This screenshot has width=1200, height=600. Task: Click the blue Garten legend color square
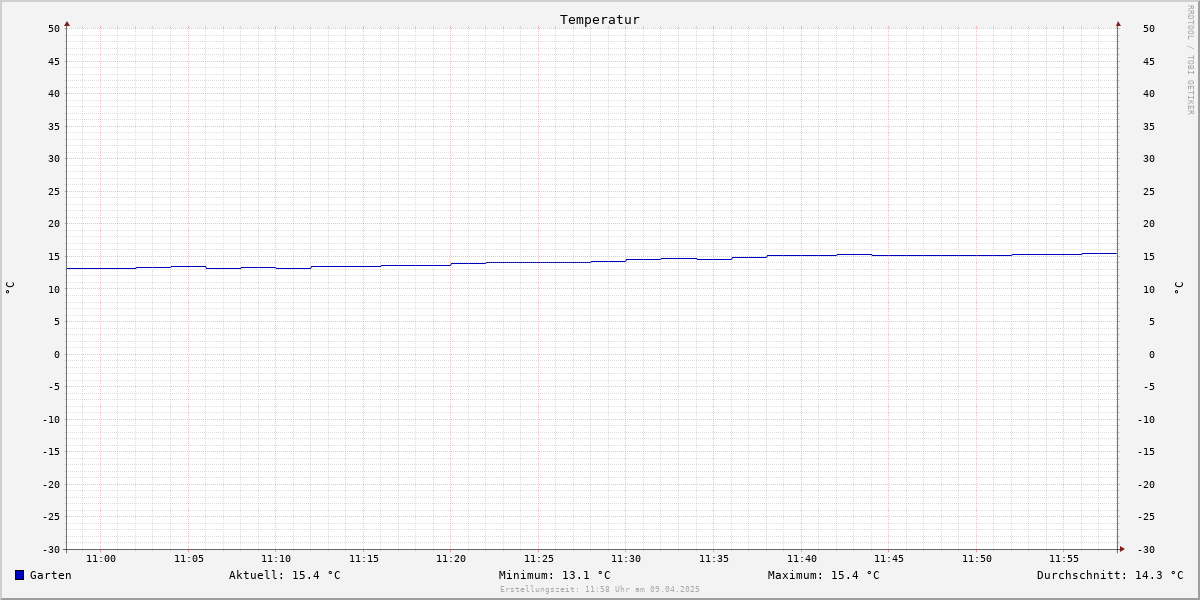pos(19,575)
